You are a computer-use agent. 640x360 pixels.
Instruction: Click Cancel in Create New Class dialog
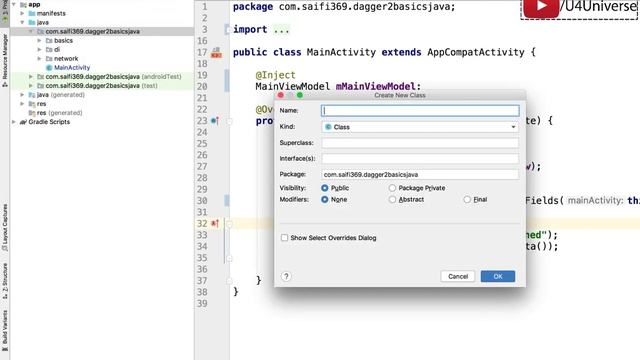[x=458, y=276]
